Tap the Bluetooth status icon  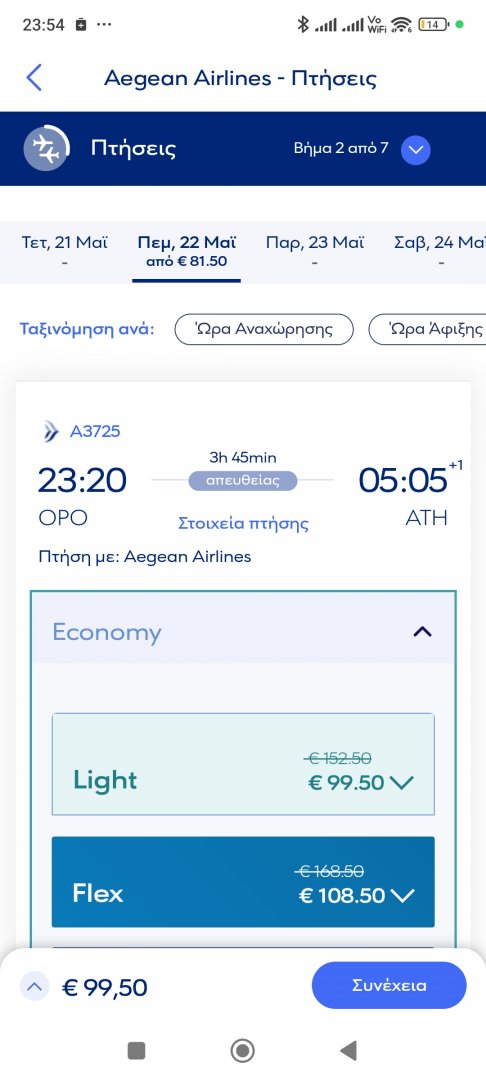click(x=302, y=25)
